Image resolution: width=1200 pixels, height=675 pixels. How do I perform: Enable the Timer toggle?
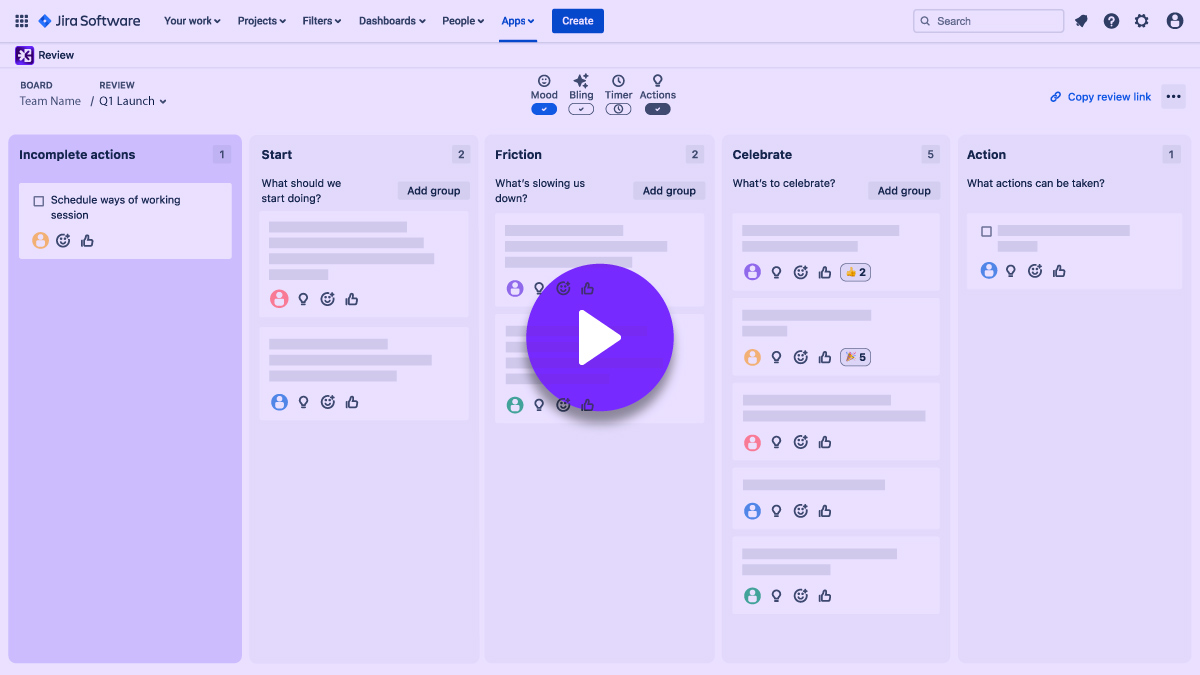[x=618, y=109]
